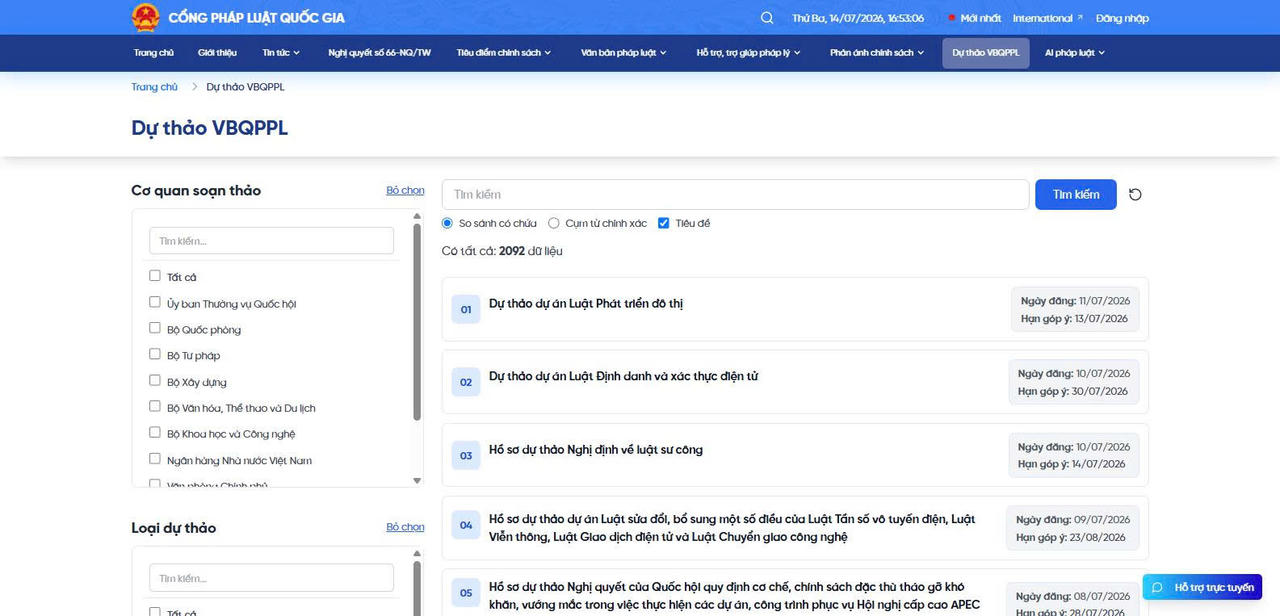Viewport: 1280px width, 616px height.
Task: Click Bỏ chọn link for Cơ quan soạn thảo
Action: [405, 190]
